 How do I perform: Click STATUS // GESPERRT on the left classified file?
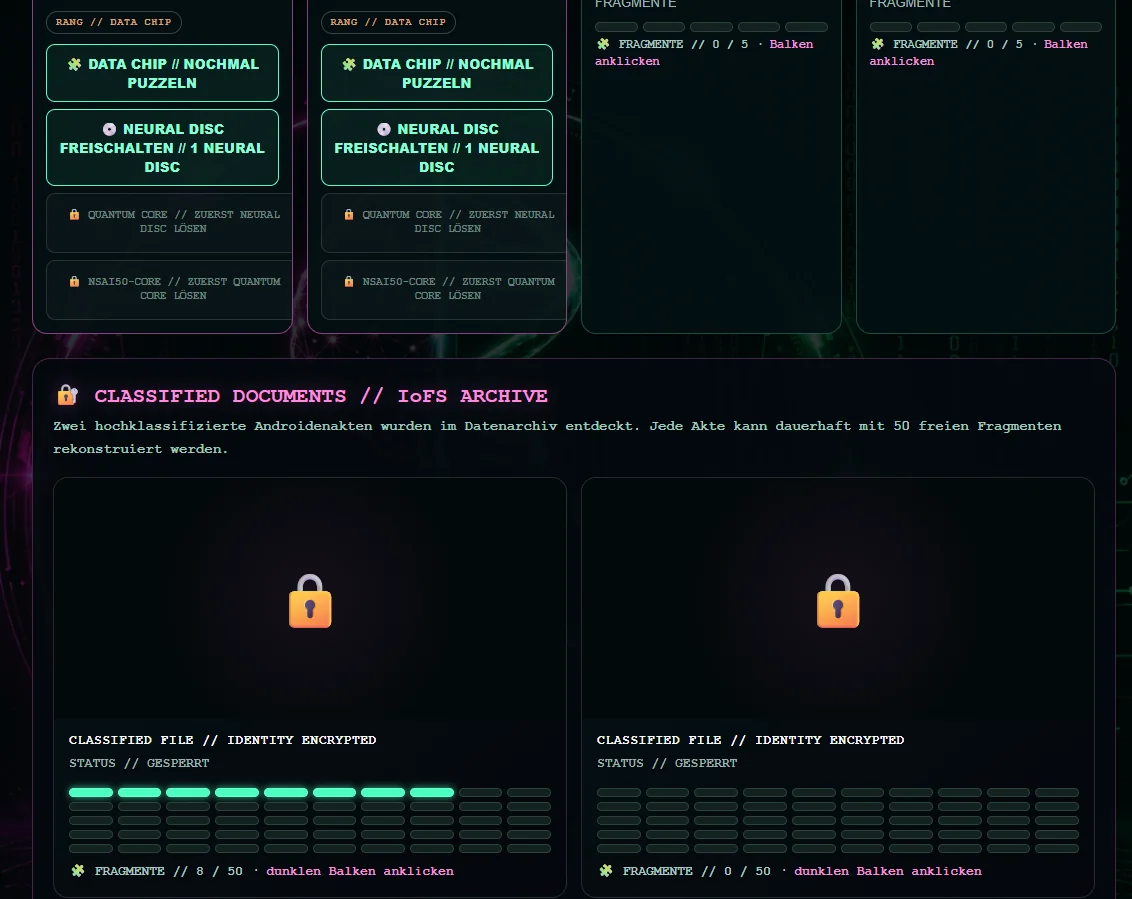coord(139,763)
